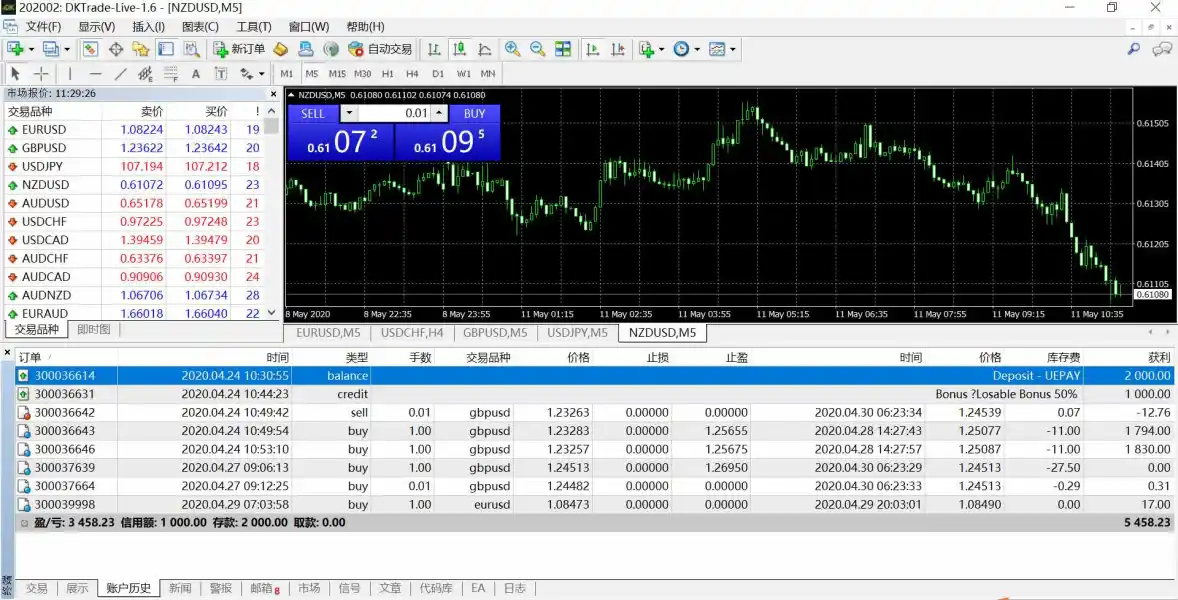Toggle the chart shift button
The width and height of the screenshot is (1178, 600).
pyautogui.click(x=617, y=49)
